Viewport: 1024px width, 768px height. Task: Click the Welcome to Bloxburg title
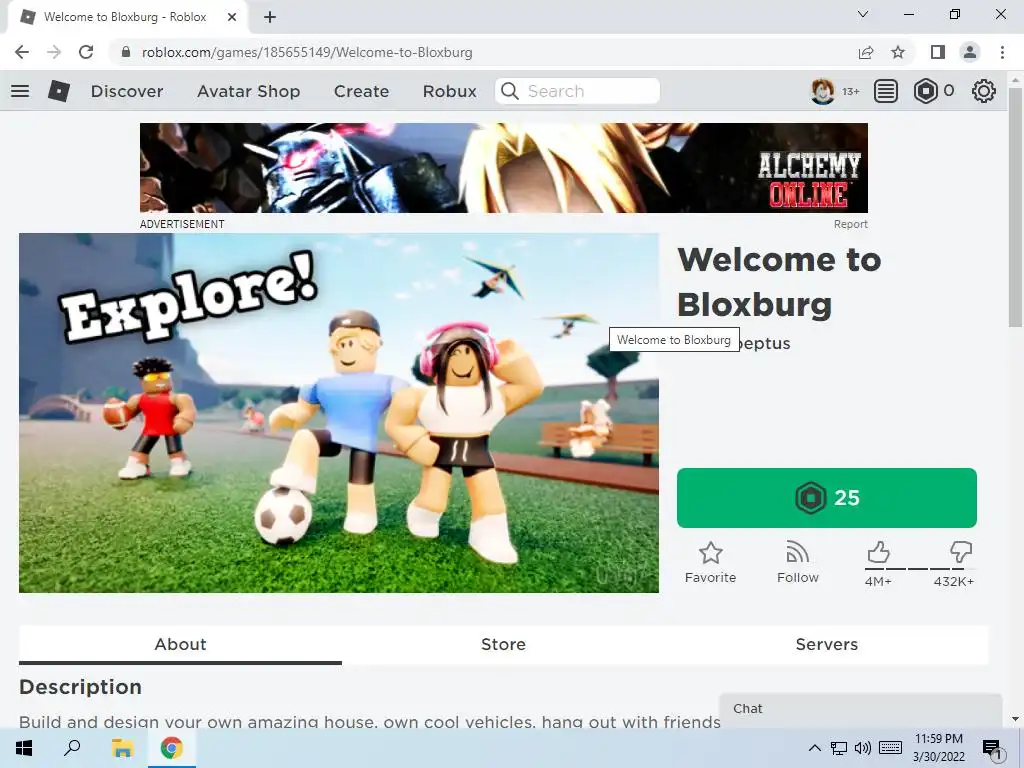point(779,282)
